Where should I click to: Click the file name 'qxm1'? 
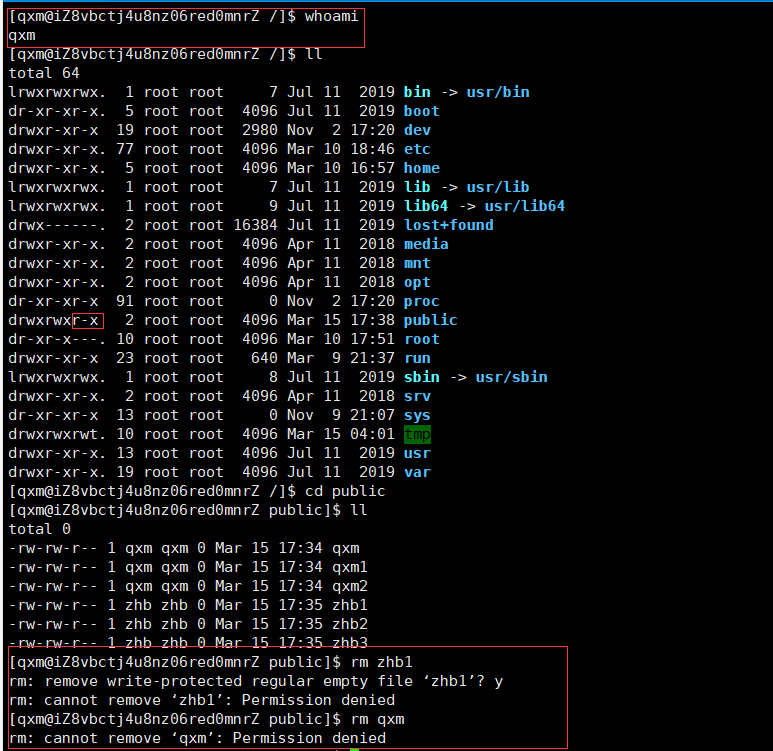click(350, 568)
